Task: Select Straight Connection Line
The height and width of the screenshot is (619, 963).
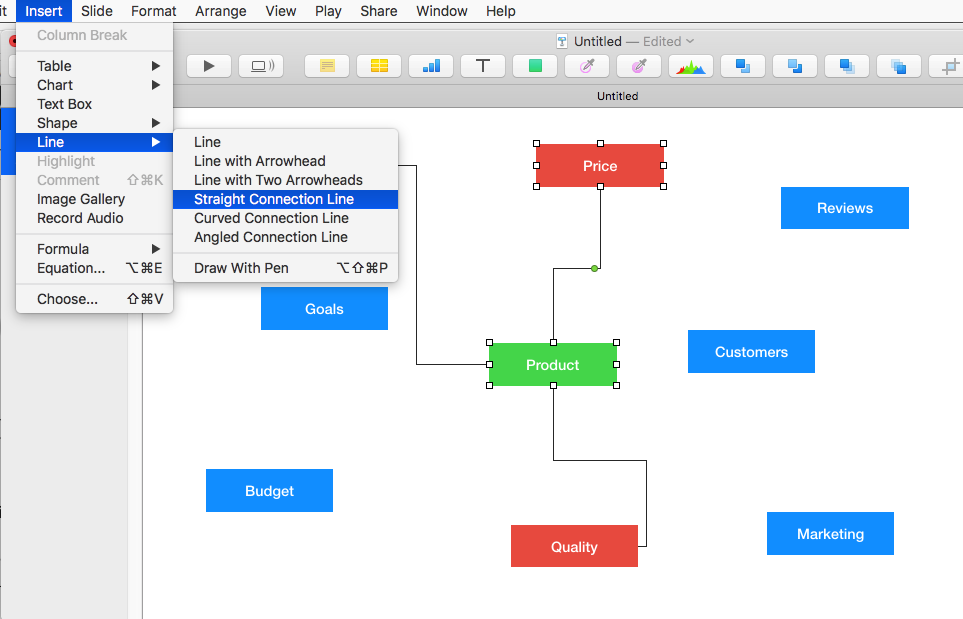Action: pos(286,199)
